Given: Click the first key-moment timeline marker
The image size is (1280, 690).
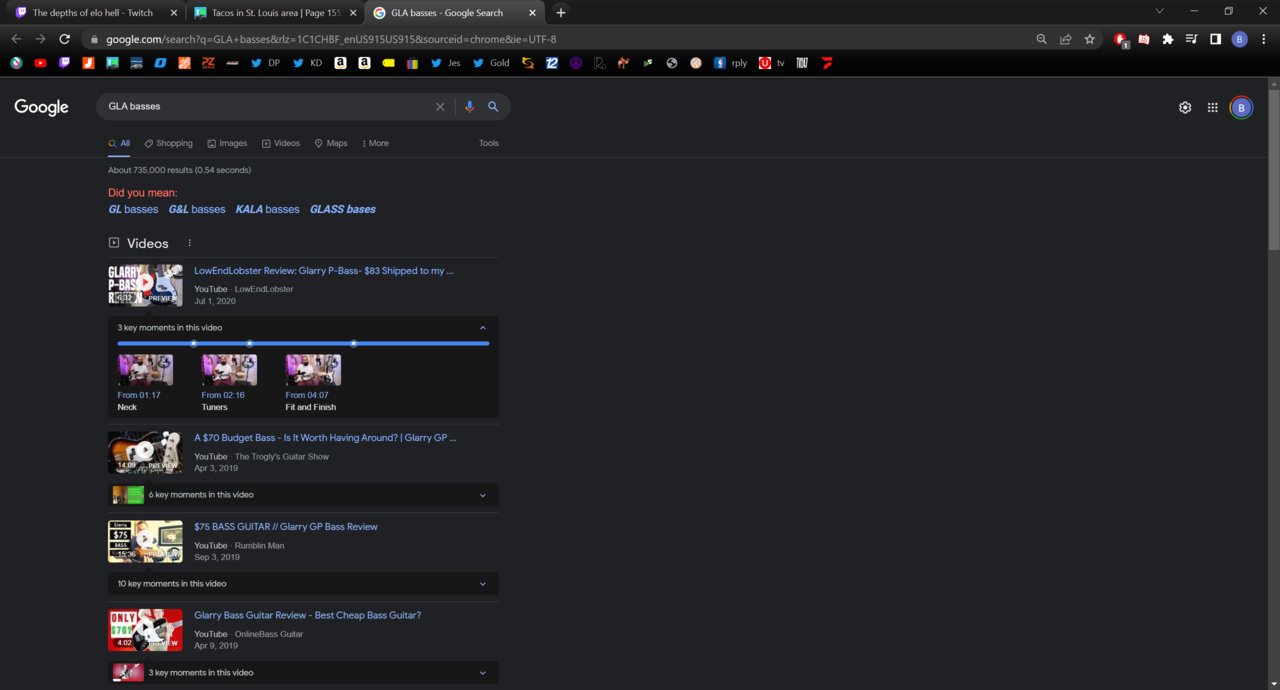Looking at the screenshot, I should coord(194,344).
